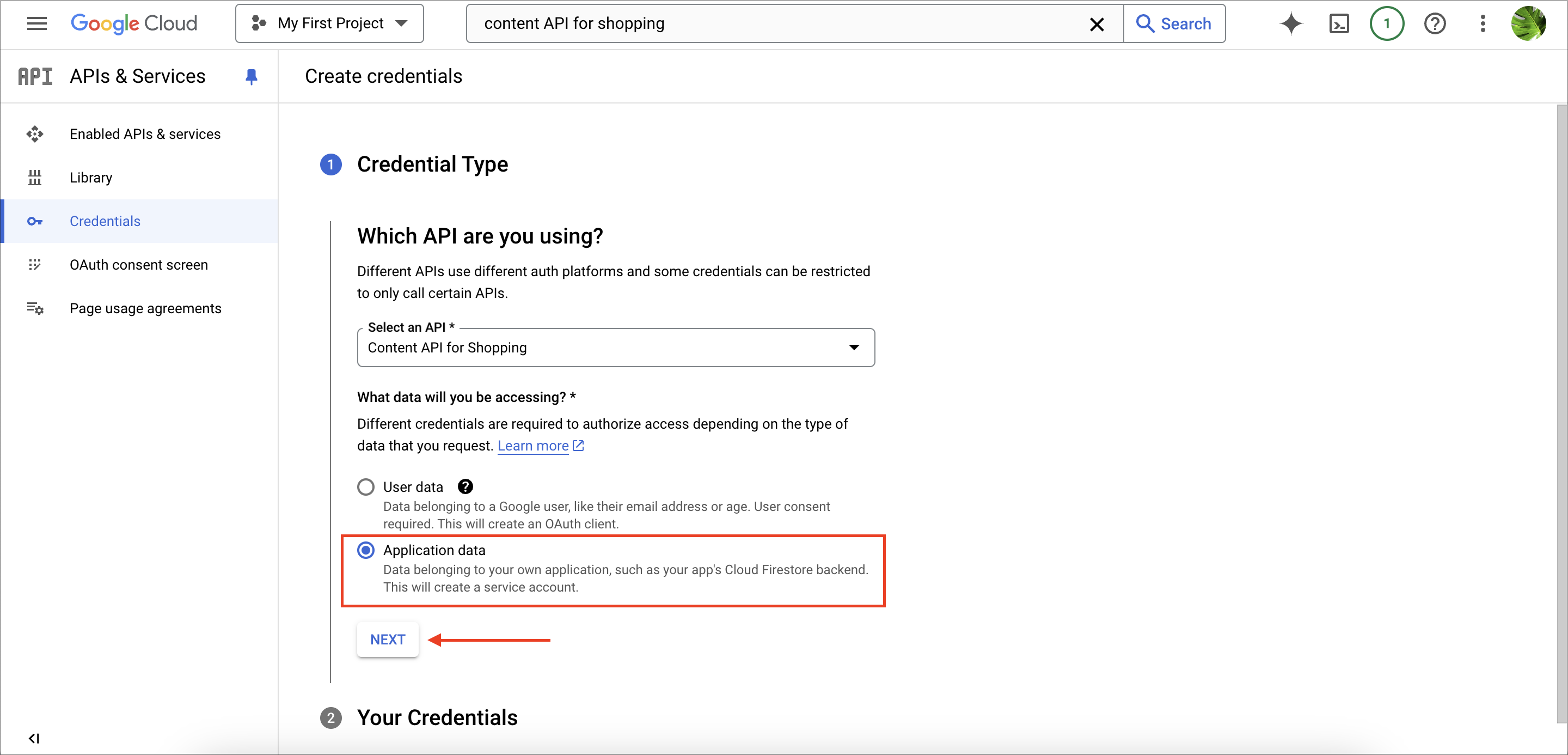Image resolution: width=1568 pixels, height=755 pixels.
Task: Select Credentials in the sidebar
Action: [139, 221]
